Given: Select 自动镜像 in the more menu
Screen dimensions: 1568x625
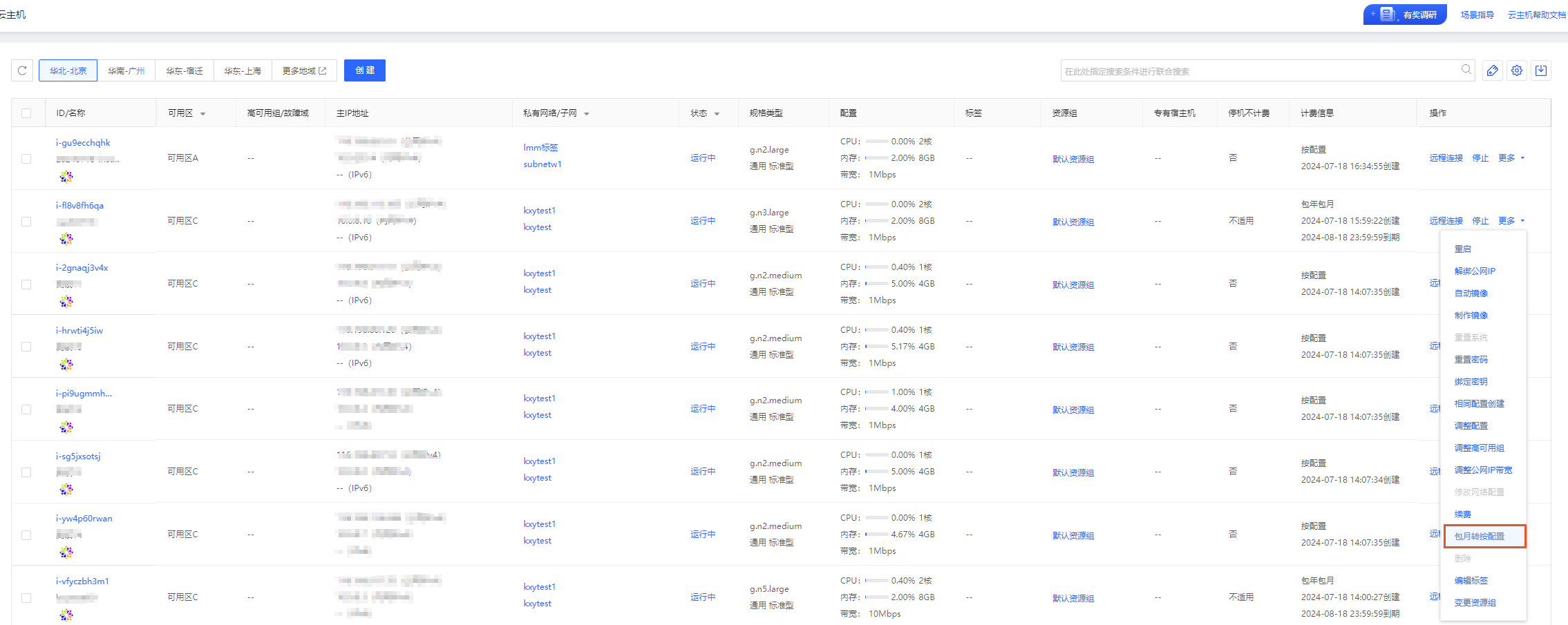Looking at the screenshot, I should (1471, 294).
